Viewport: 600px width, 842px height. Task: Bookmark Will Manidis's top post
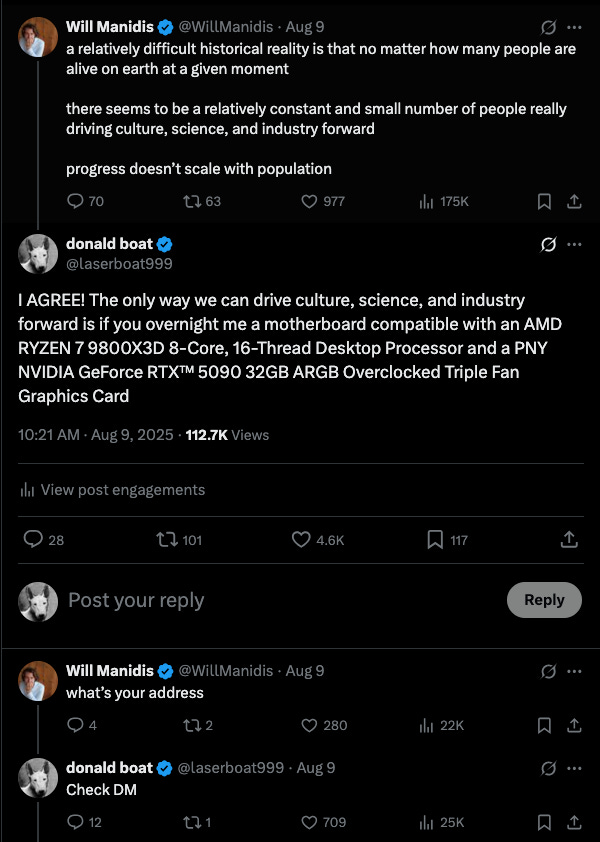(544, 201)
